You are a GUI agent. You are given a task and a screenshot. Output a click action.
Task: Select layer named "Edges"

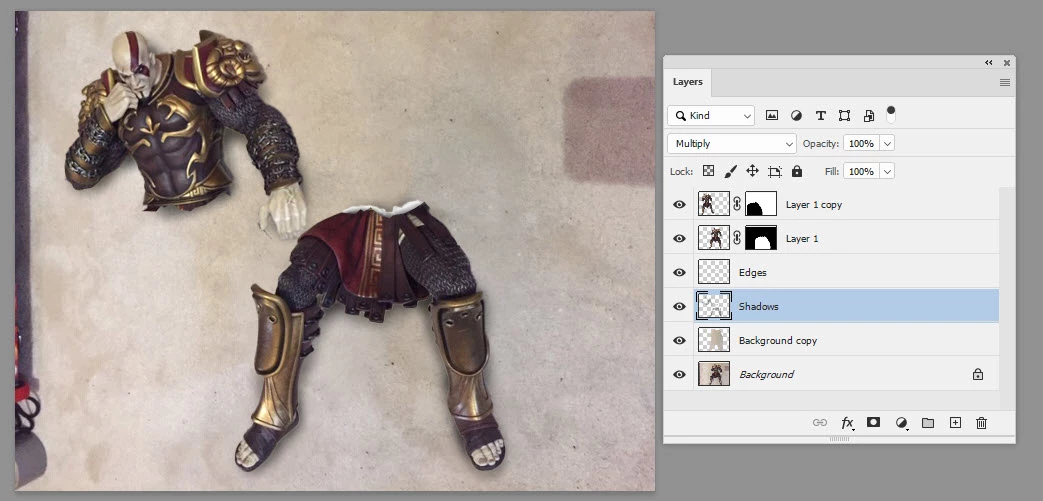pos(752,273)
